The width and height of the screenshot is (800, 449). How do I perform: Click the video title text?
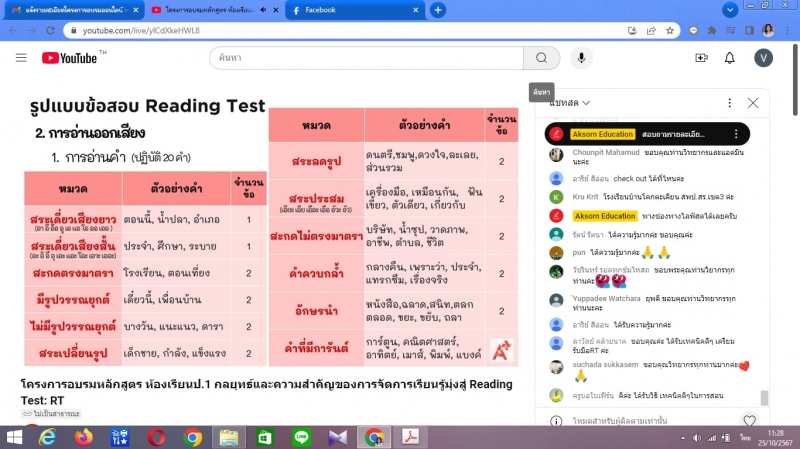point(266,392)
